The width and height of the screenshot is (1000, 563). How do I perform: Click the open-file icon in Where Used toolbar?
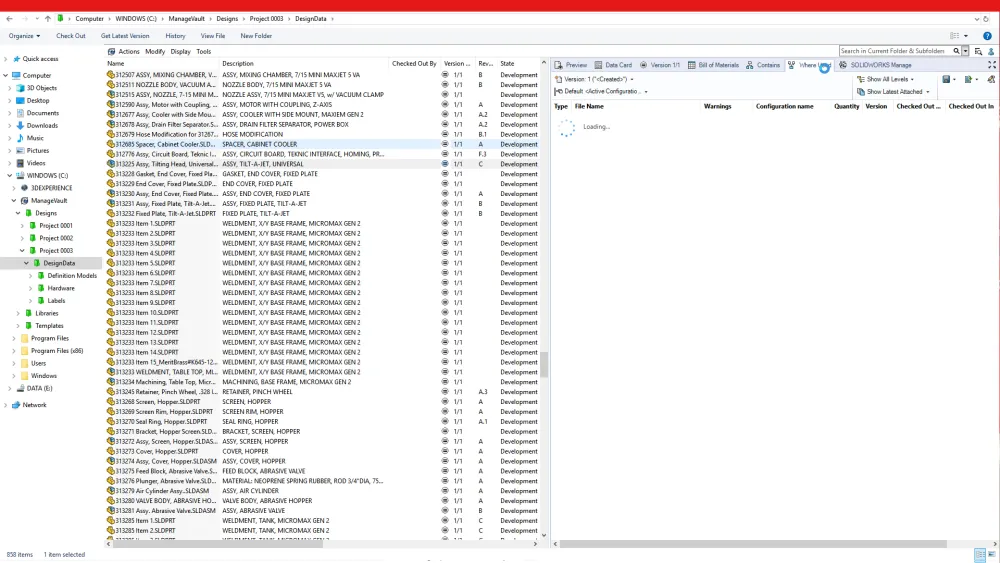click(969, 79)
